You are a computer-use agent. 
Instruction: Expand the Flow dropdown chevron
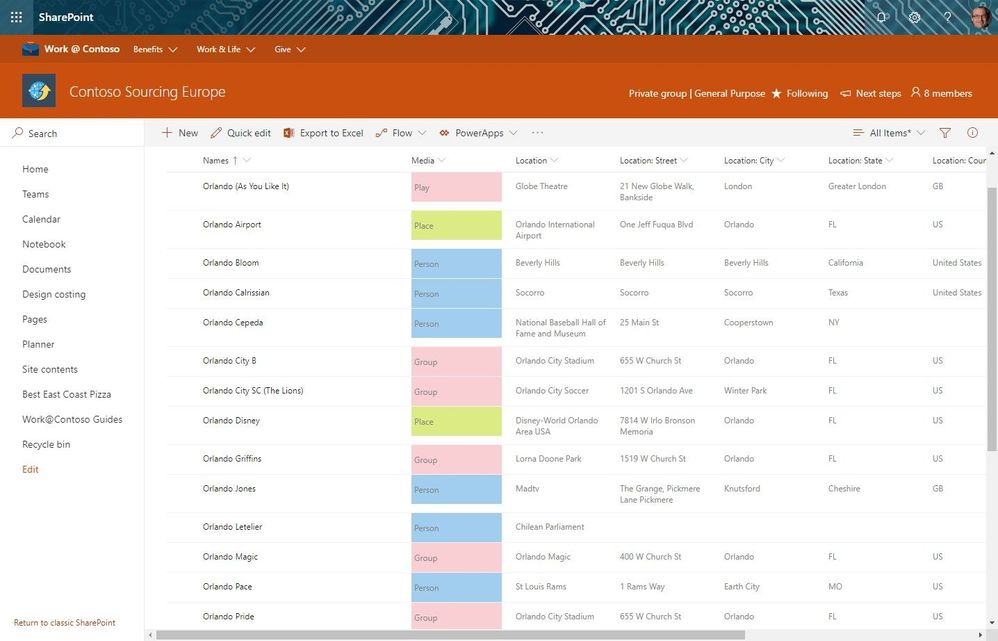tap(422, 132)
